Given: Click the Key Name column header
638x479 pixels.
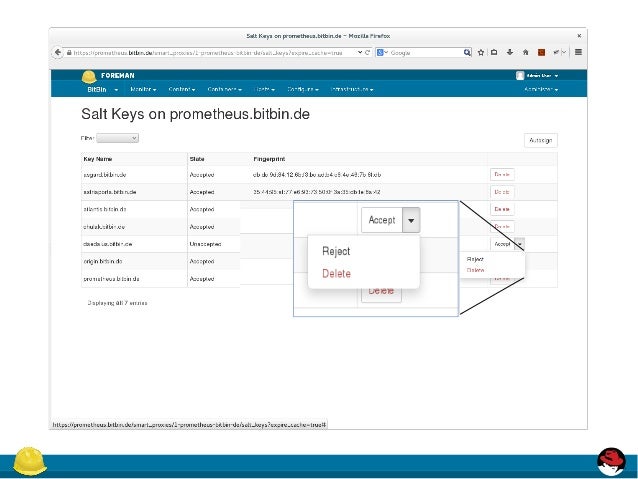Looking at the screenshot, I should coord(98,159).
